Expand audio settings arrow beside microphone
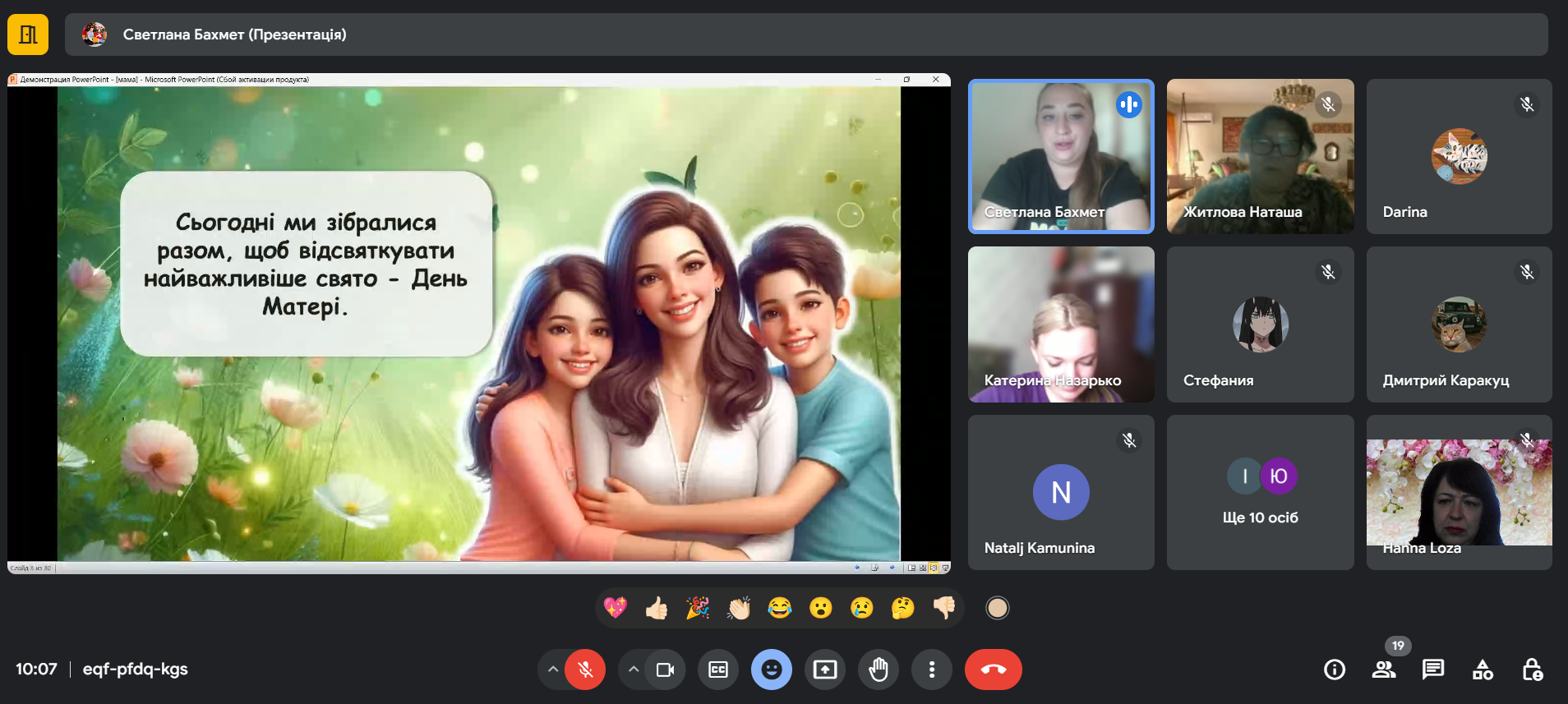The height and width of the screenshot is (704, 1568). [553, 669]
